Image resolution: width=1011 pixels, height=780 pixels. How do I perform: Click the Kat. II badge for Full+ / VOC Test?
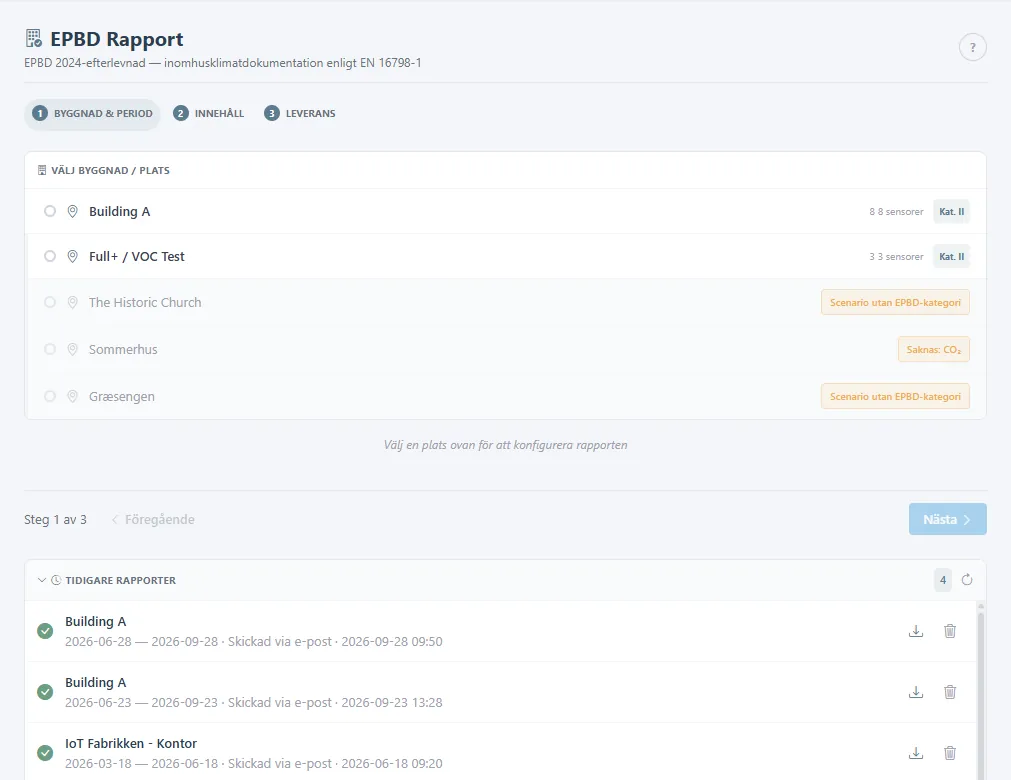[x=952, y=257]
